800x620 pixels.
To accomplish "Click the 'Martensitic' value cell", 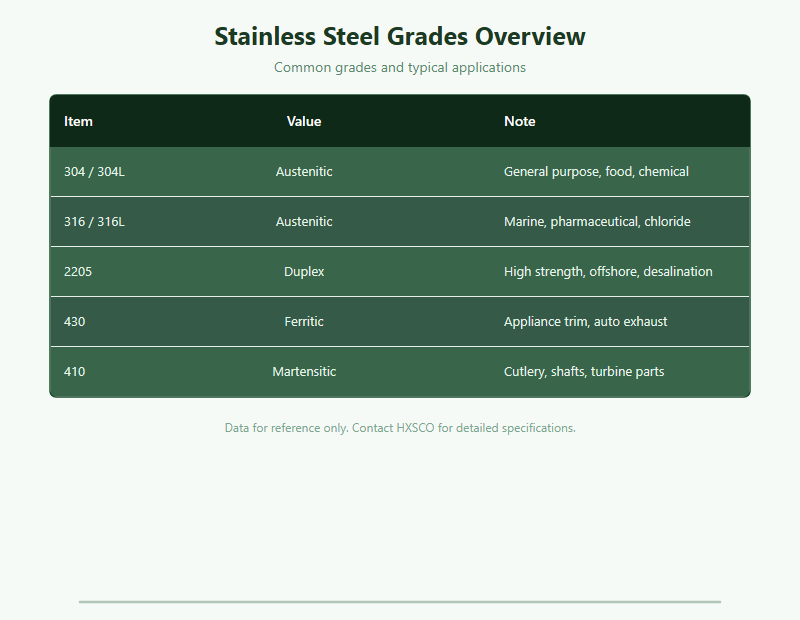I will (304, 371).
